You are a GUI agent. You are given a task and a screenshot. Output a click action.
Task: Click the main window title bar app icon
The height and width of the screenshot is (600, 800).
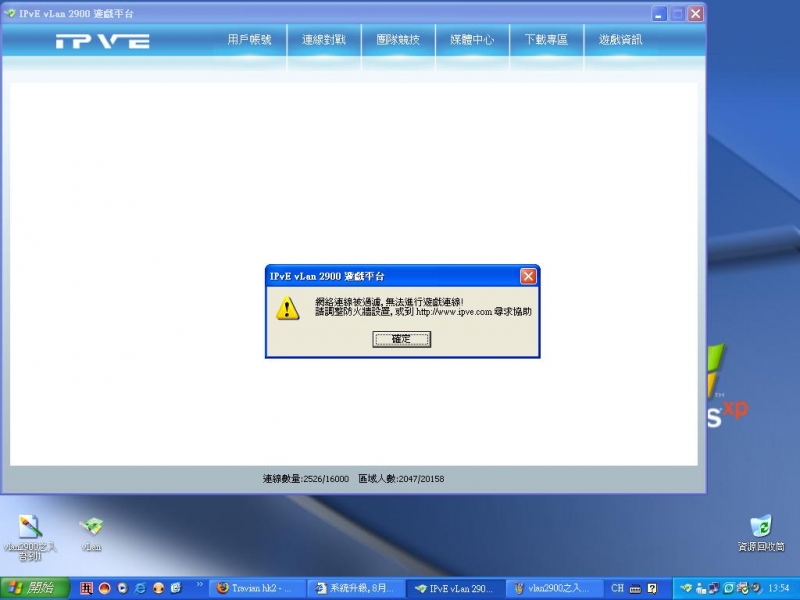click(x=10, y=14)
